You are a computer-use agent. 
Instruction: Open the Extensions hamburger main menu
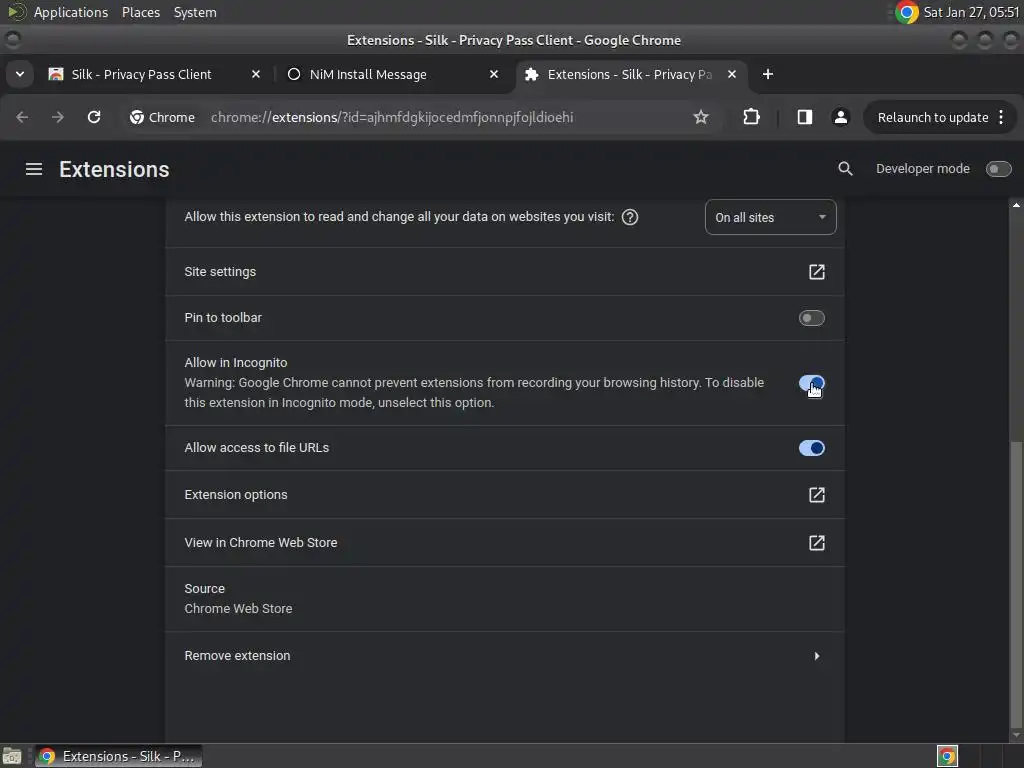[34, 169]
